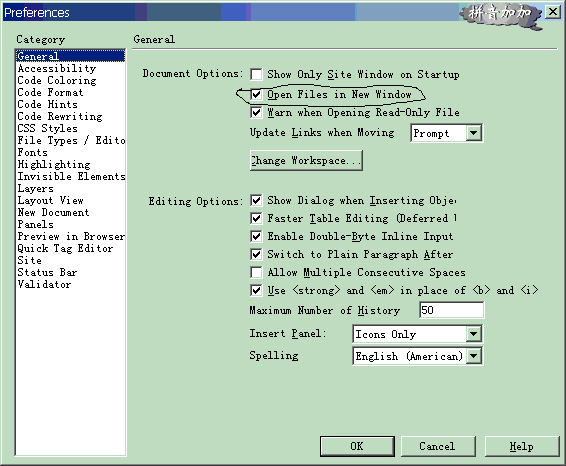Select Invisible Elements in category list

pyautogui.click(x=71, y=176)
